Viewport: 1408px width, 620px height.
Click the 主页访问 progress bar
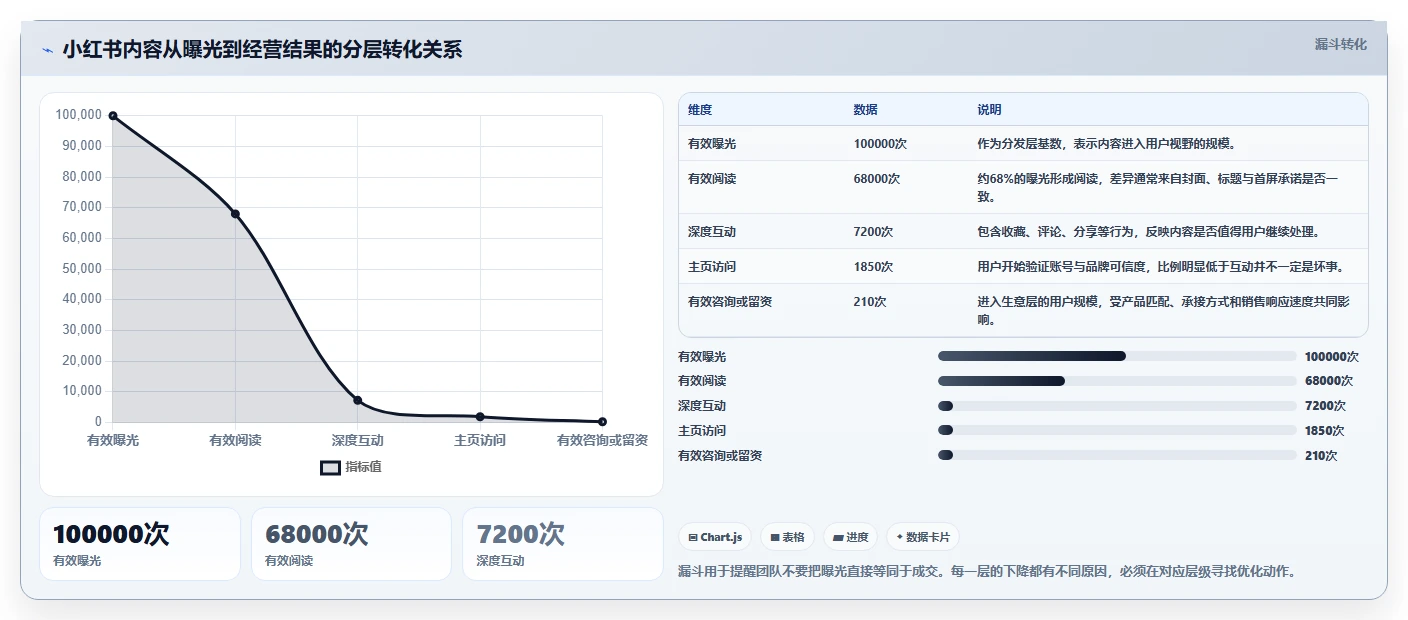click(1117, 431)
